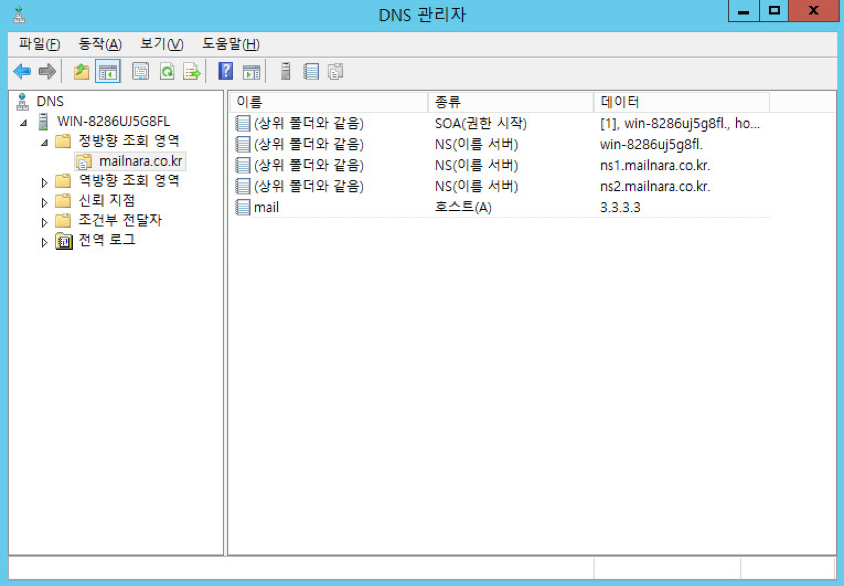
Task: Collapse the WIN-8286UJ5G8FL server node
Action: coord(24,123)
